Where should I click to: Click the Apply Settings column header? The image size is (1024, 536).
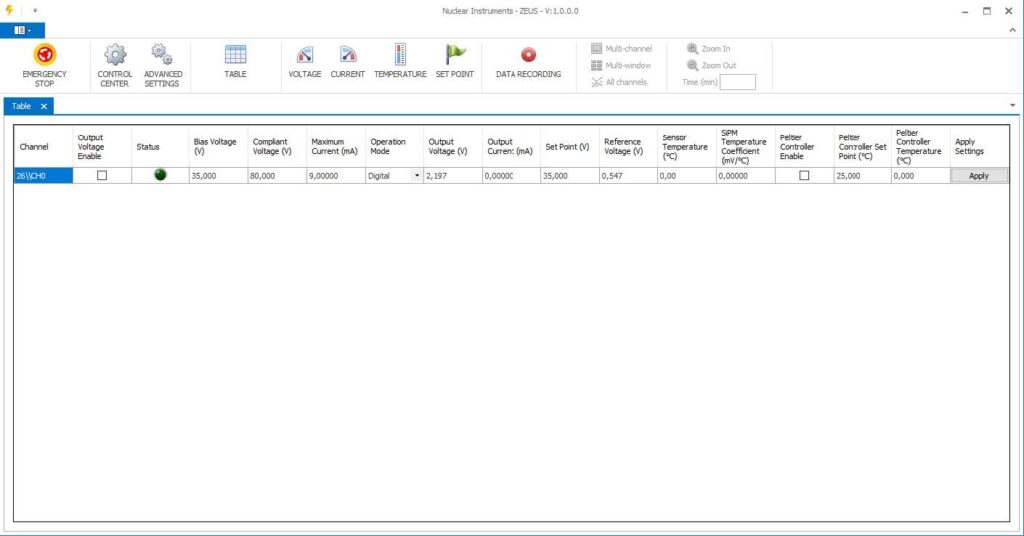coord(979,147)
